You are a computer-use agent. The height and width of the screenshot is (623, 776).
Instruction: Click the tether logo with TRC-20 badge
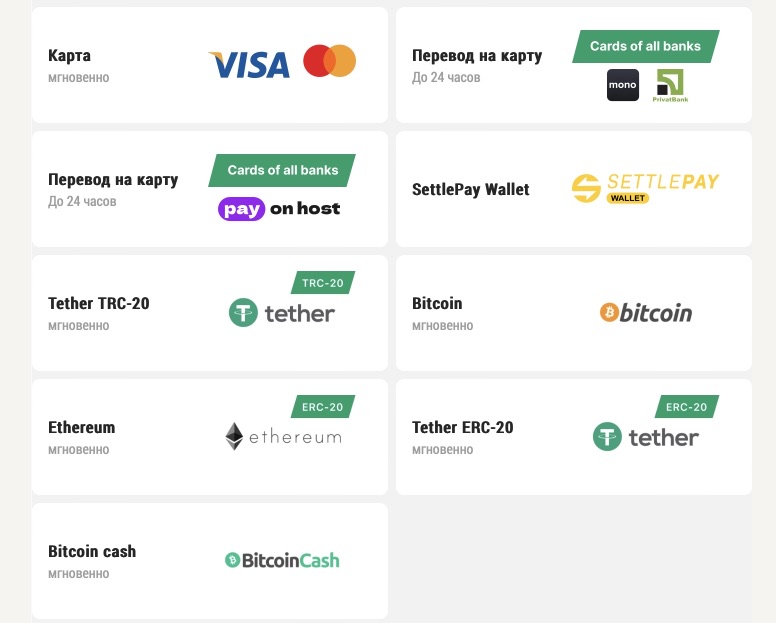point(282,313)
